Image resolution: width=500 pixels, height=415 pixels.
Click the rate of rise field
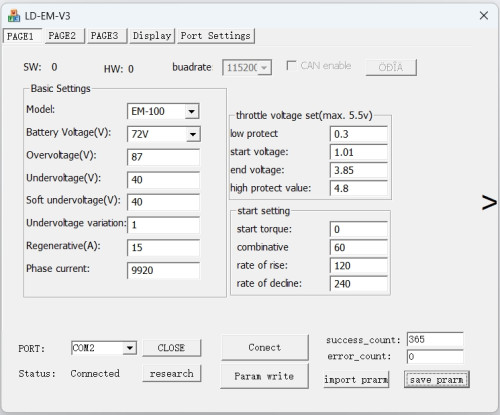pos(359,266)
